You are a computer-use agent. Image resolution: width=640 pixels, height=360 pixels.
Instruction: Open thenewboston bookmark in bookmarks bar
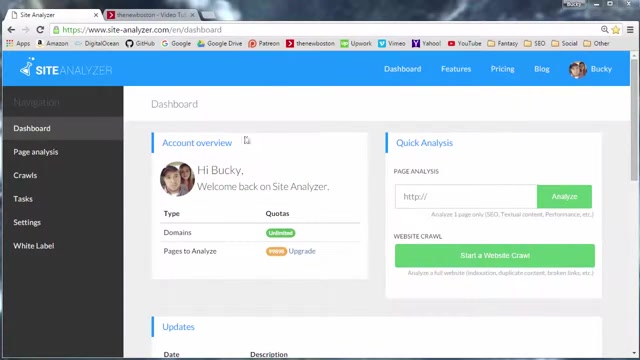(310, 43)
